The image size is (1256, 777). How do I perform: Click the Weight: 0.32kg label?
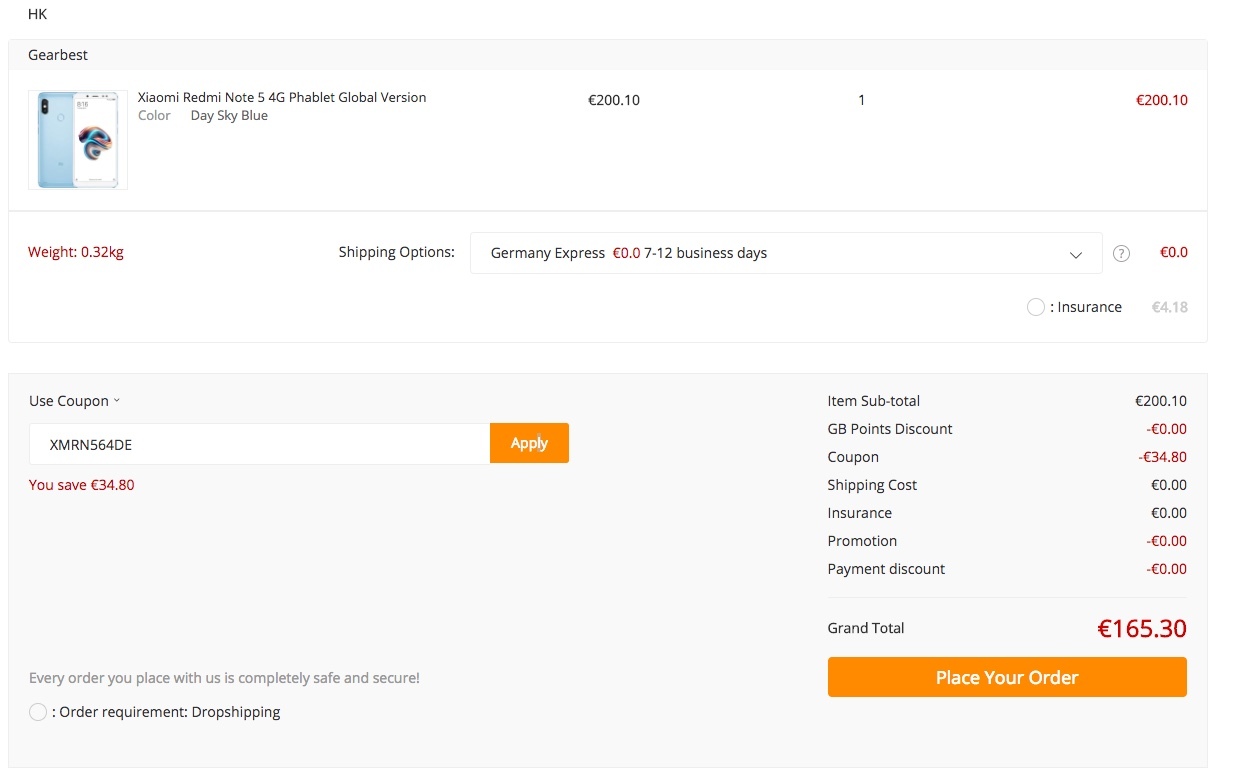point(76,252)
